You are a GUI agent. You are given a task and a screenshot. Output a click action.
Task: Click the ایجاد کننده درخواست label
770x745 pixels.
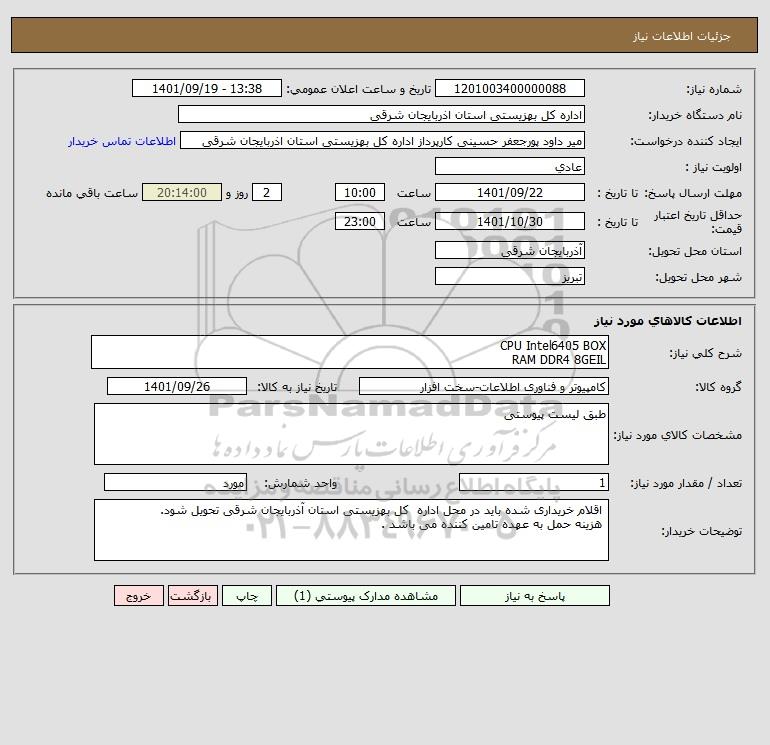(686, 141)
